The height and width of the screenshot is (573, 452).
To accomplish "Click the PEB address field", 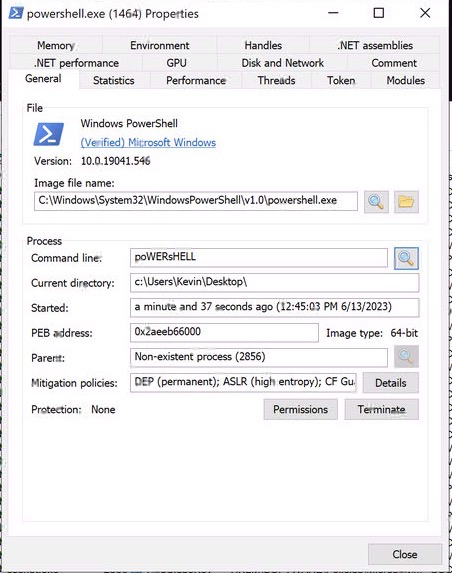I will pyautogui.click(x=224, y=333).
